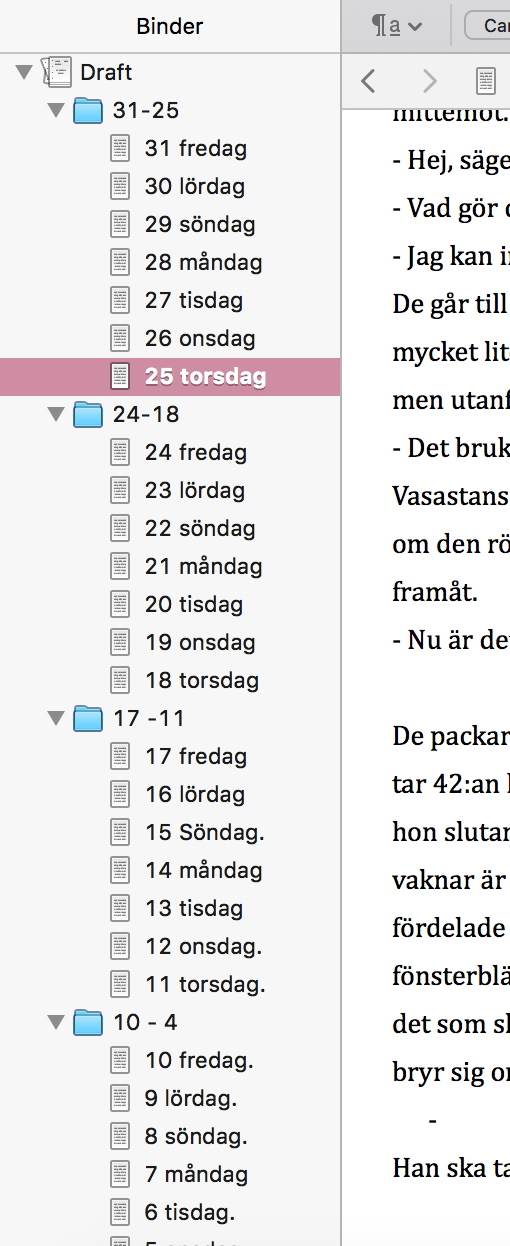Viewport: 510px width, 1246px height.
Task: Open the paragraph styles dropdown in toolbar
Action: pos(397,26)
